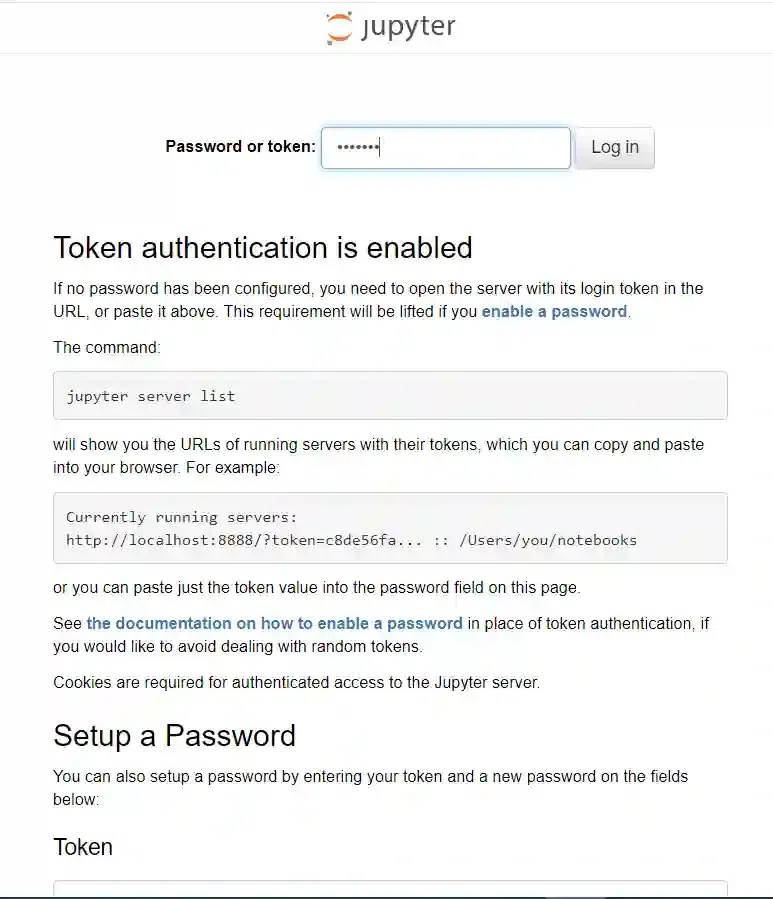Image resolution: width=773 pixels, height=899 pixels.
Task: Click the "Setup a Password" heading
Action: (174, 736)
